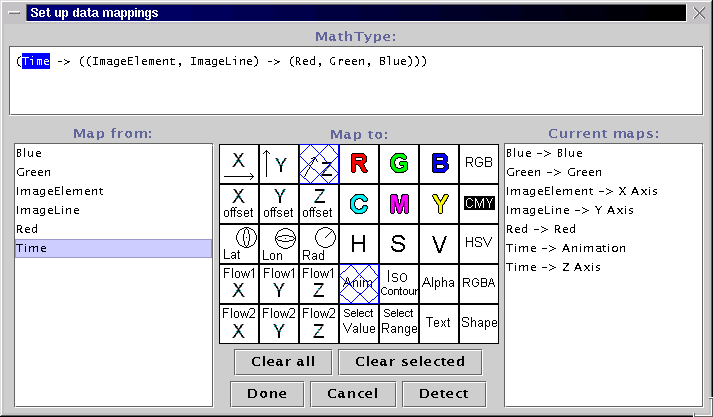The image size is (713, 417).
Task: Select 'Red -> Red' current map
Action: pos(603,230)
